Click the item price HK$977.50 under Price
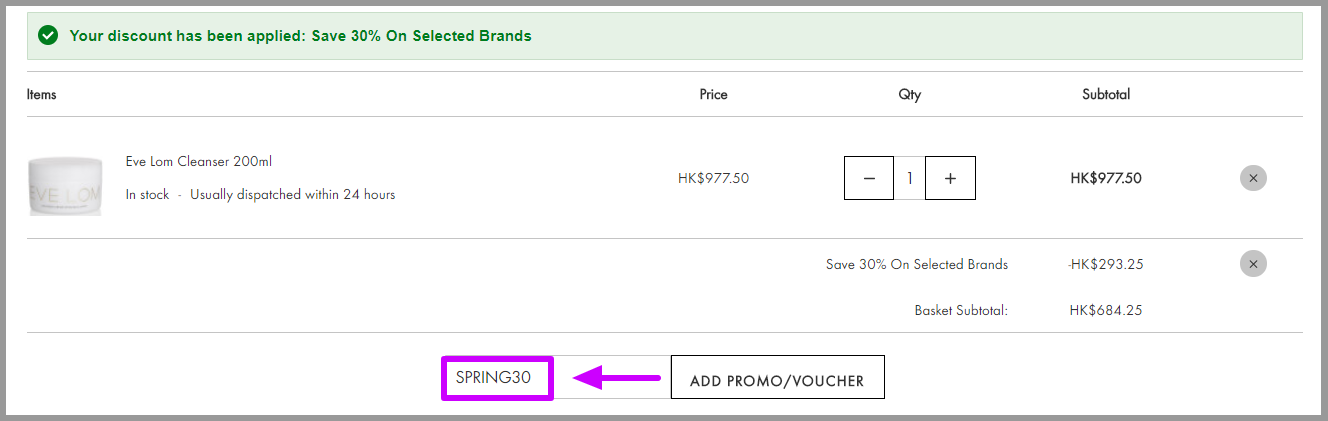1328x421 pixels. tap(714, 179)
